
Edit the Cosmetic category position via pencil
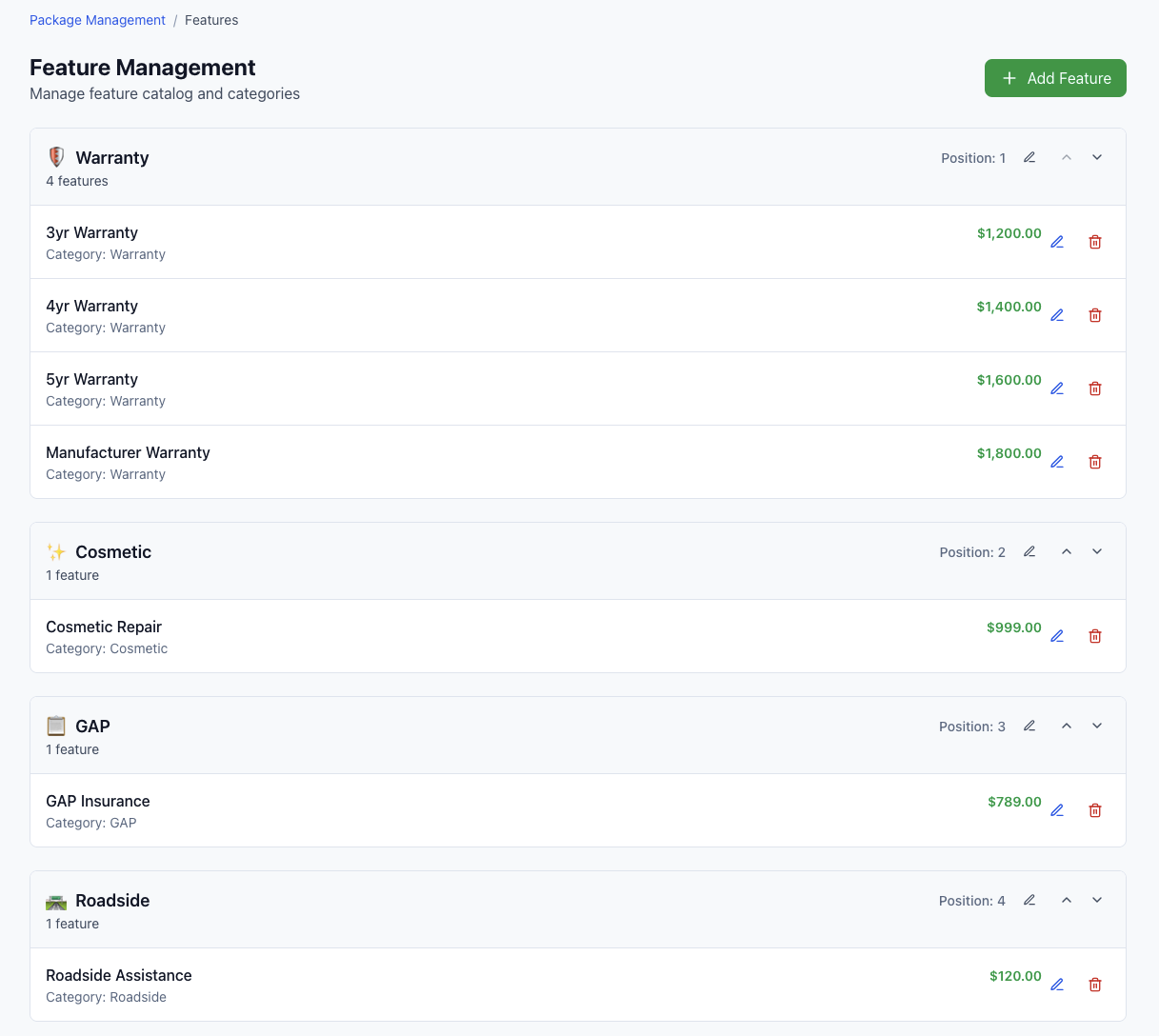pos(1029,551)
